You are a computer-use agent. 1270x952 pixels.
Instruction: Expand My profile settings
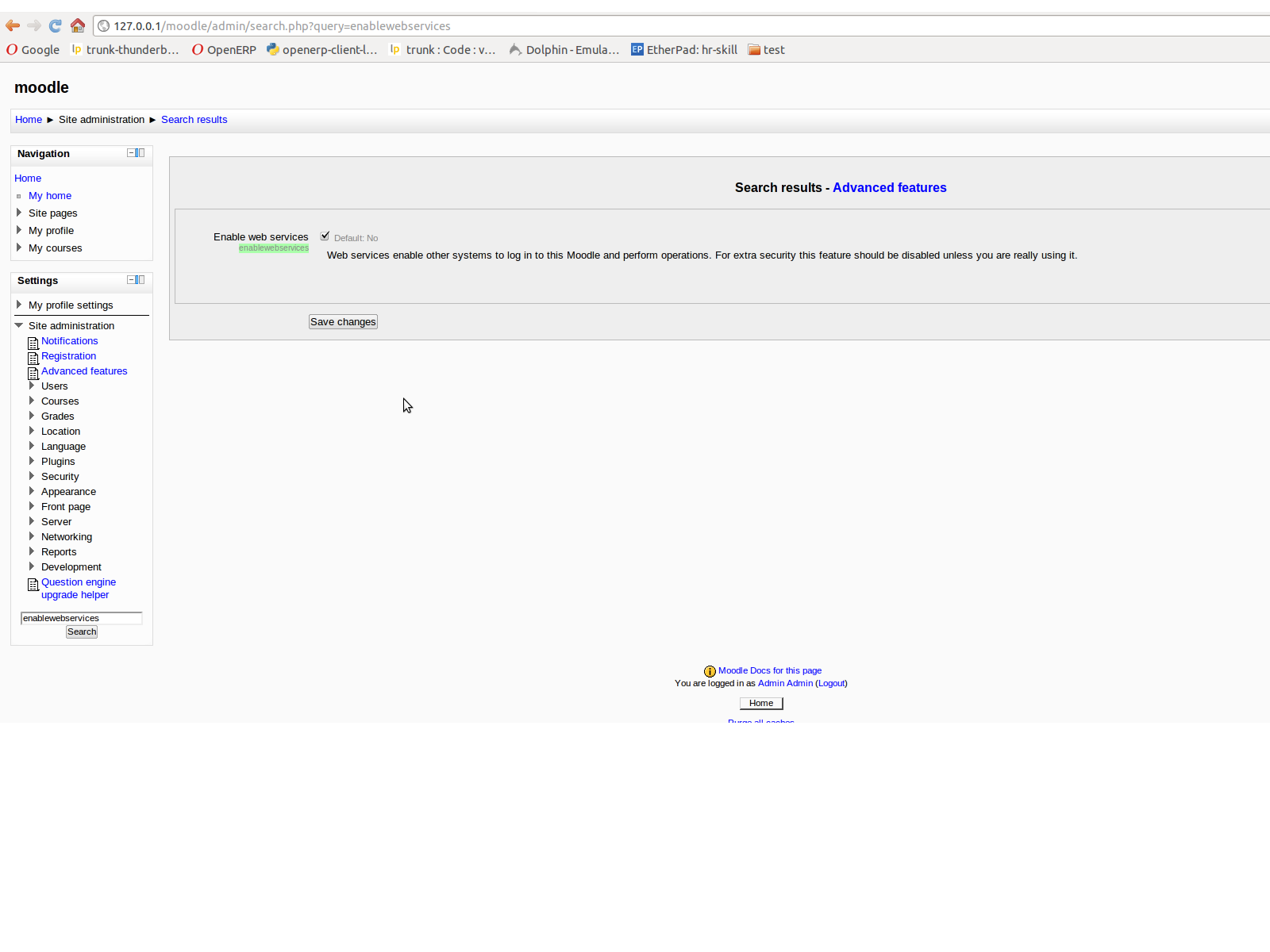tap(19, 305)
